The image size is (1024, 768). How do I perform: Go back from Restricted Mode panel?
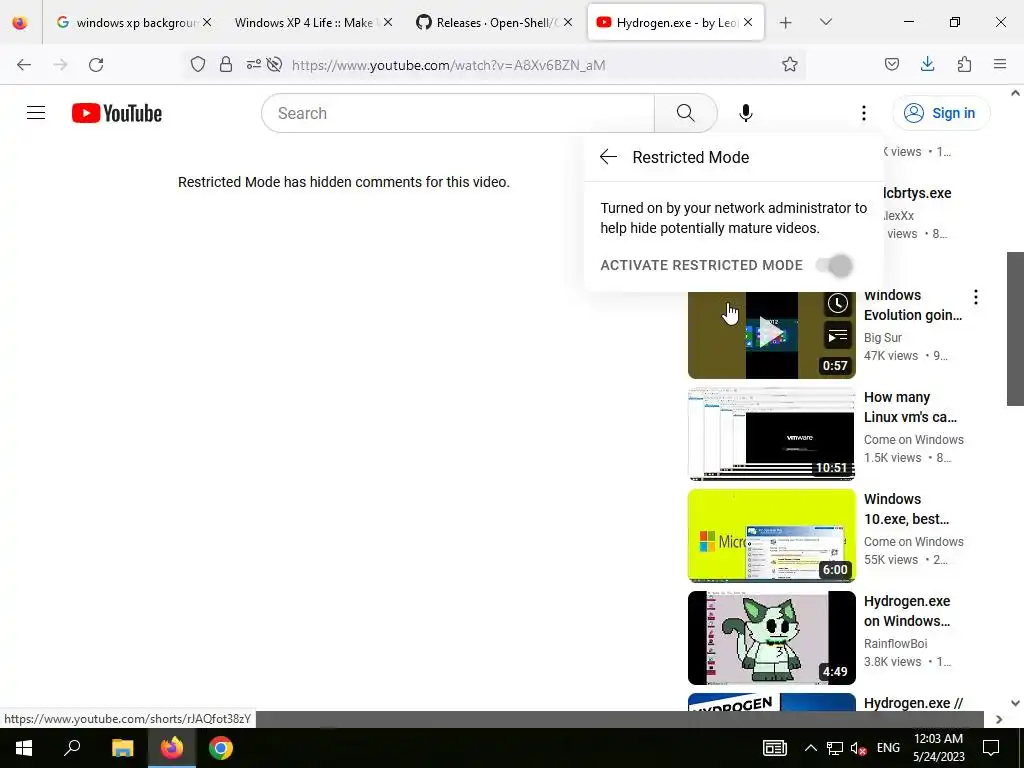click(608, 157)
